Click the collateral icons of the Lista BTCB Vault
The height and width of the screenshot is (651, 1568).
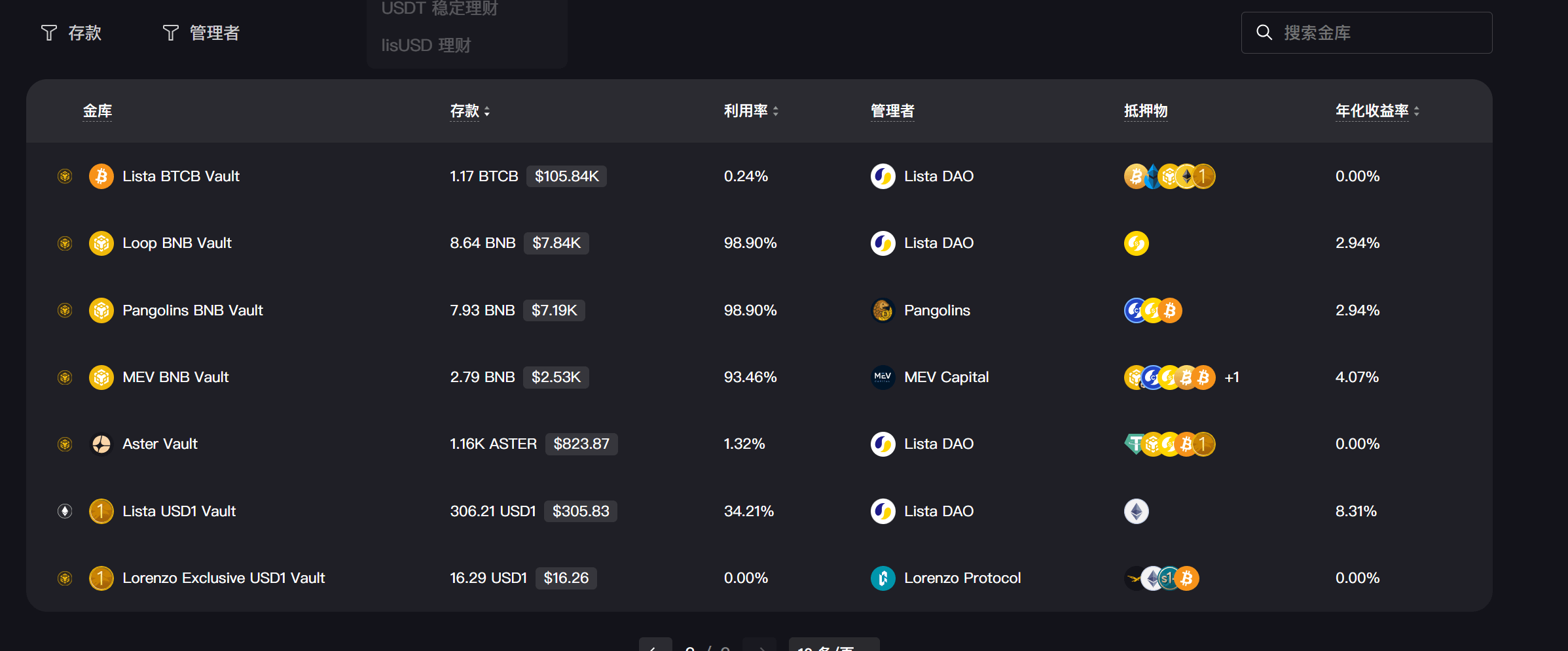tap(1170, 176)
